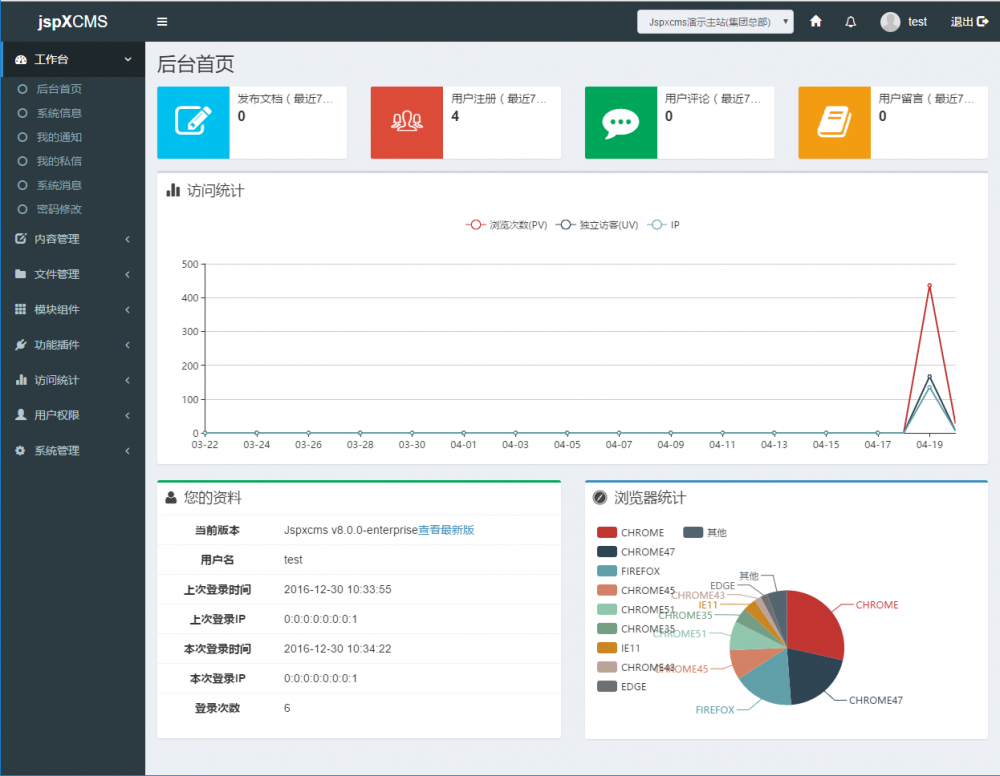
Task: Click the 查看最新版 link
Action: pyautogui.click(x=446, y=530)
